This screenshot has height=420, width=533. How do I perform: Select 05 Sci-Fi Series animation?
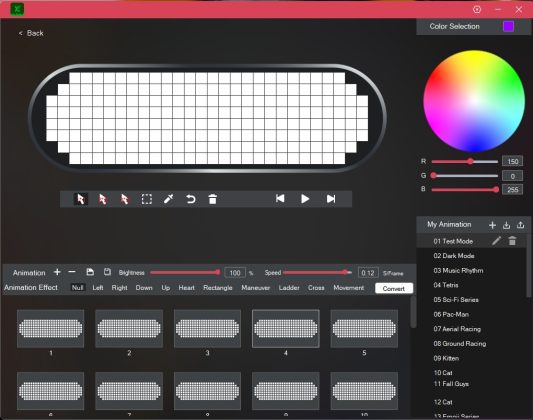coord(456,300)
